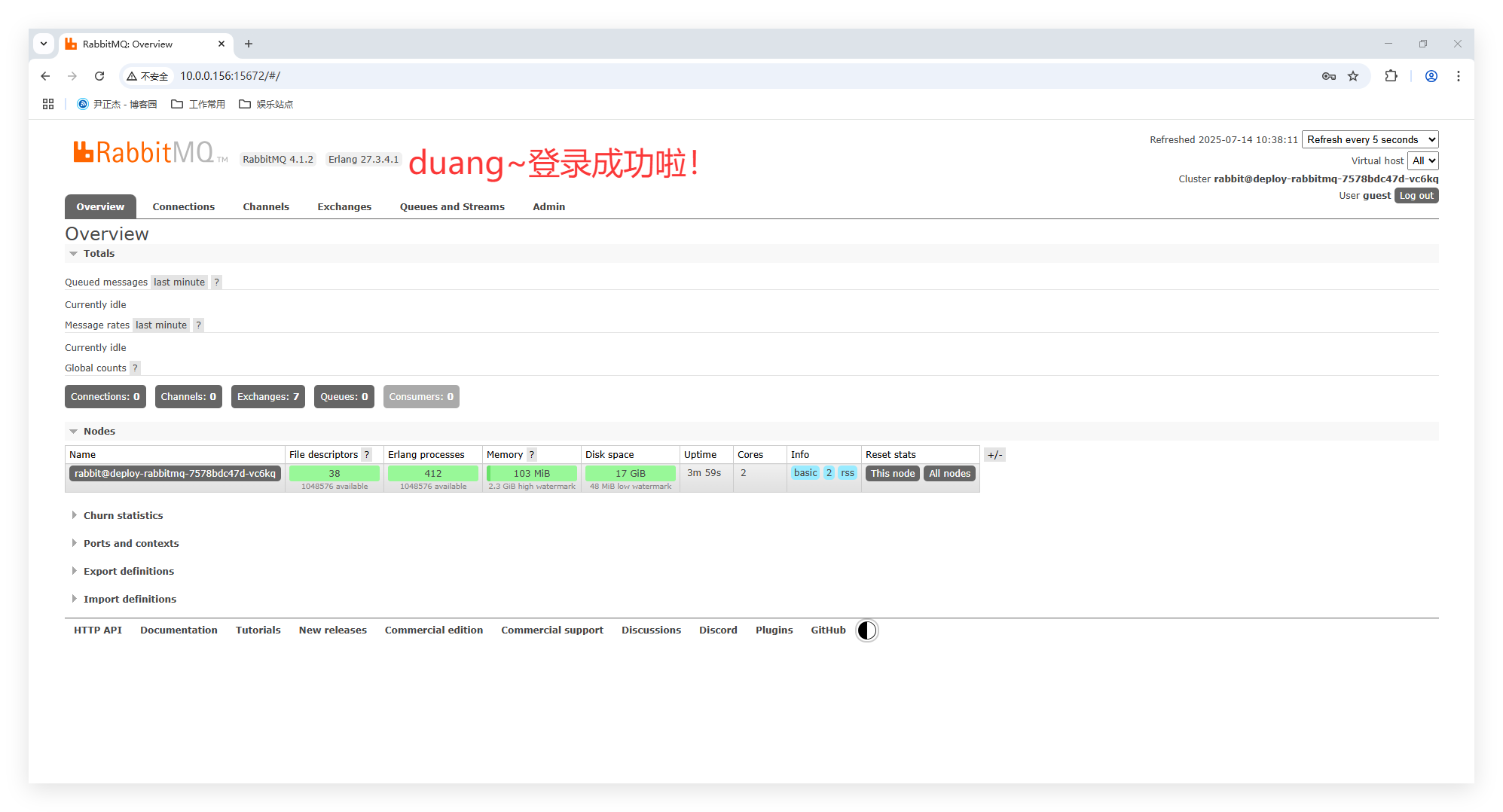Open the browser extensions puzzle icon
Viewport: 1503px width, 812px height.
tap(1391, 76)
